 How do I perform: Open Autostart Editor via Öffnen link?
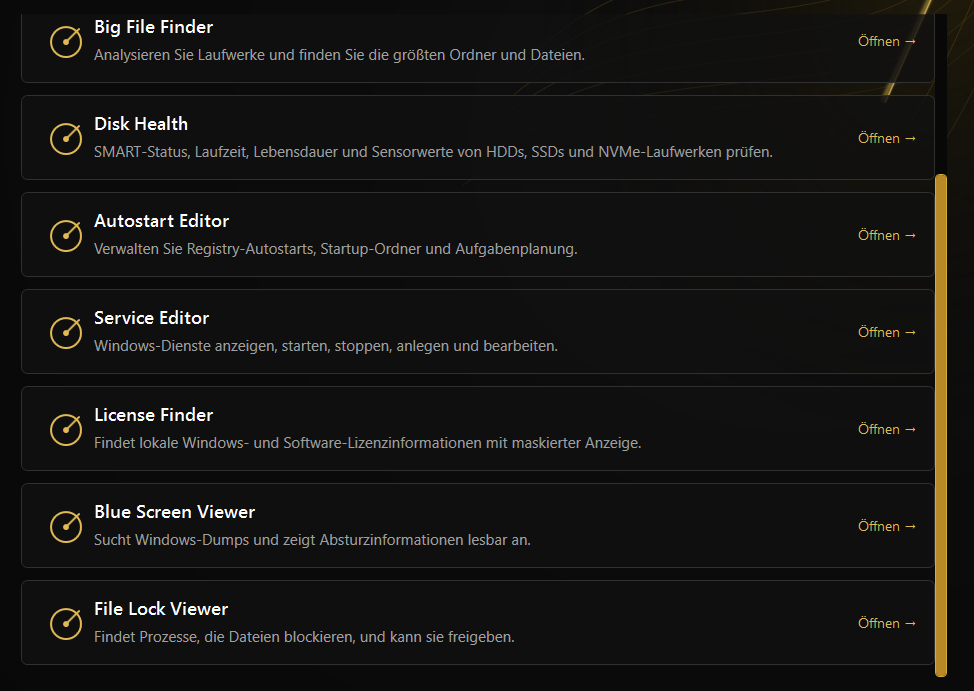(x=886, y=236)
